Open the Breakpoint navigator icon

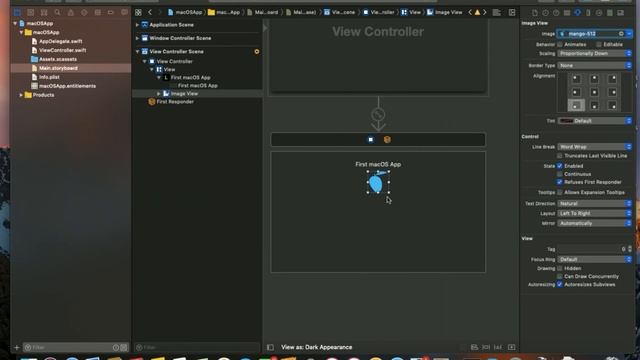[x=111, y=13]
